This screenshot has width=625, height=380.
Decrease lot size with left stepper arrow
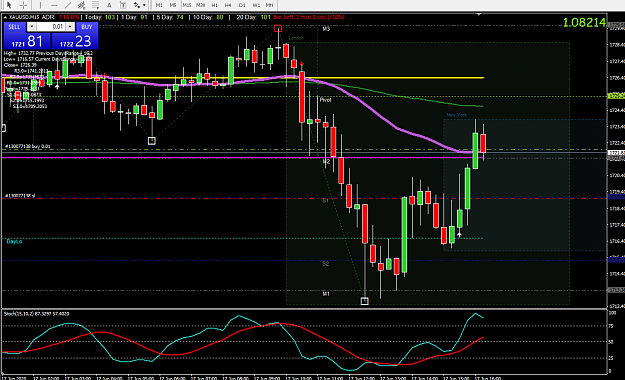31,27
